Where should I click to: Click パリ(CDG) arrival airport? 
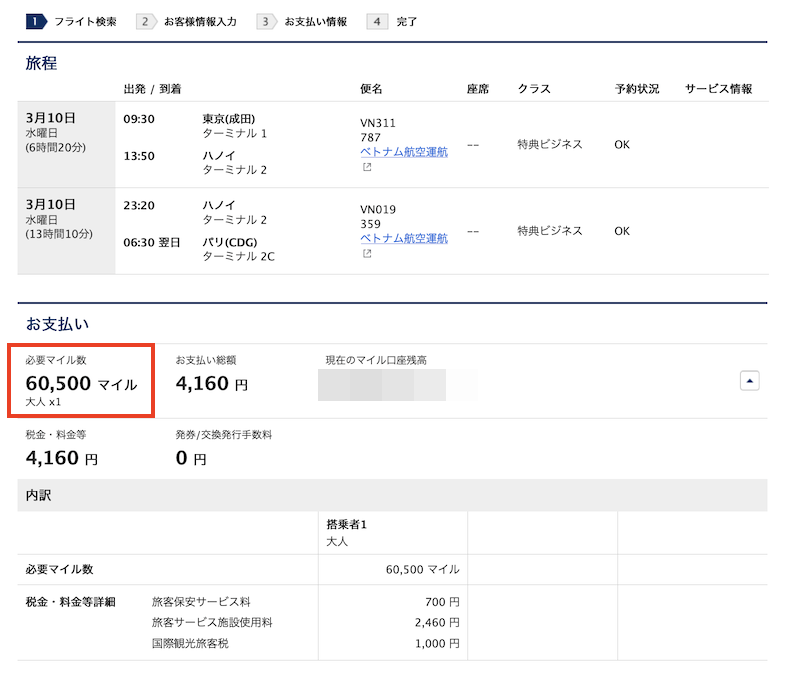[x=230, y=242]
